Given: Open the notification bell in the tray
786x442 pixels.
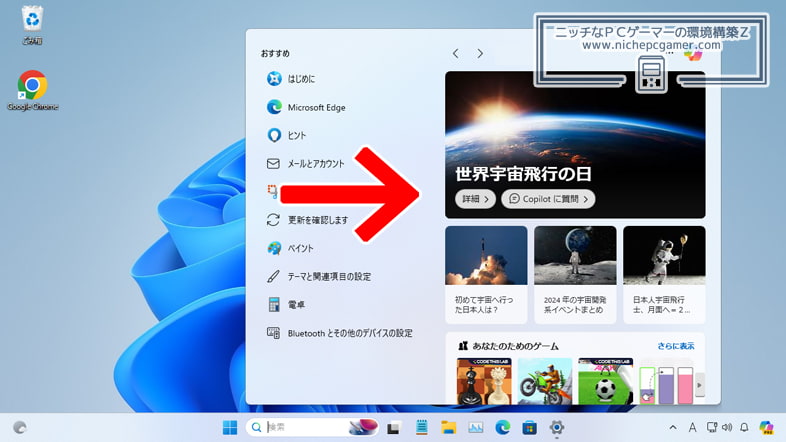Looking at the screenshot, I should coord(744,427).
